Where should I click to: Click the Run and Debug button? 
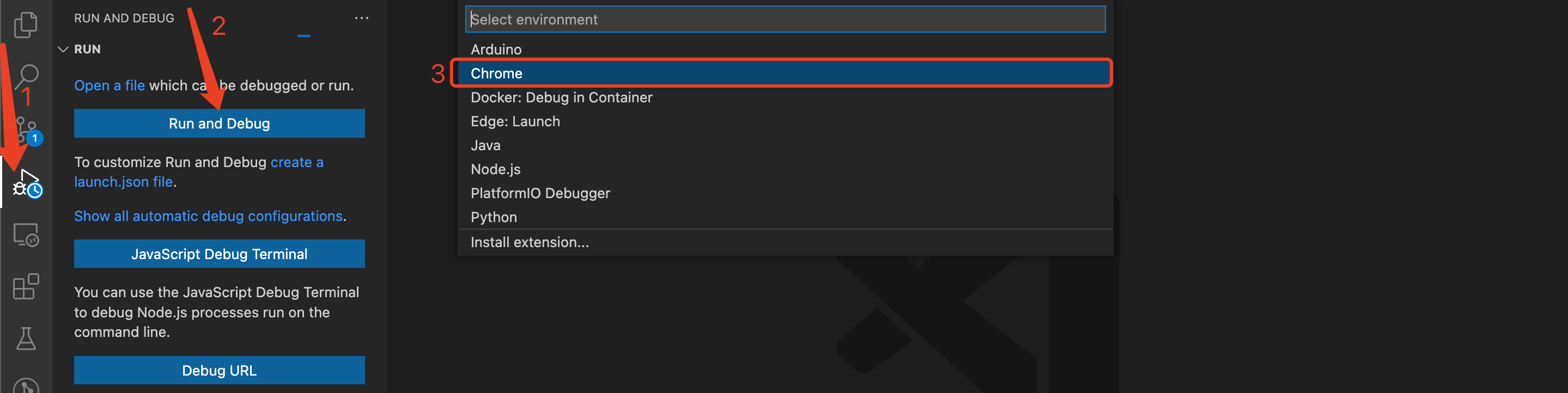tap(219, 124)
